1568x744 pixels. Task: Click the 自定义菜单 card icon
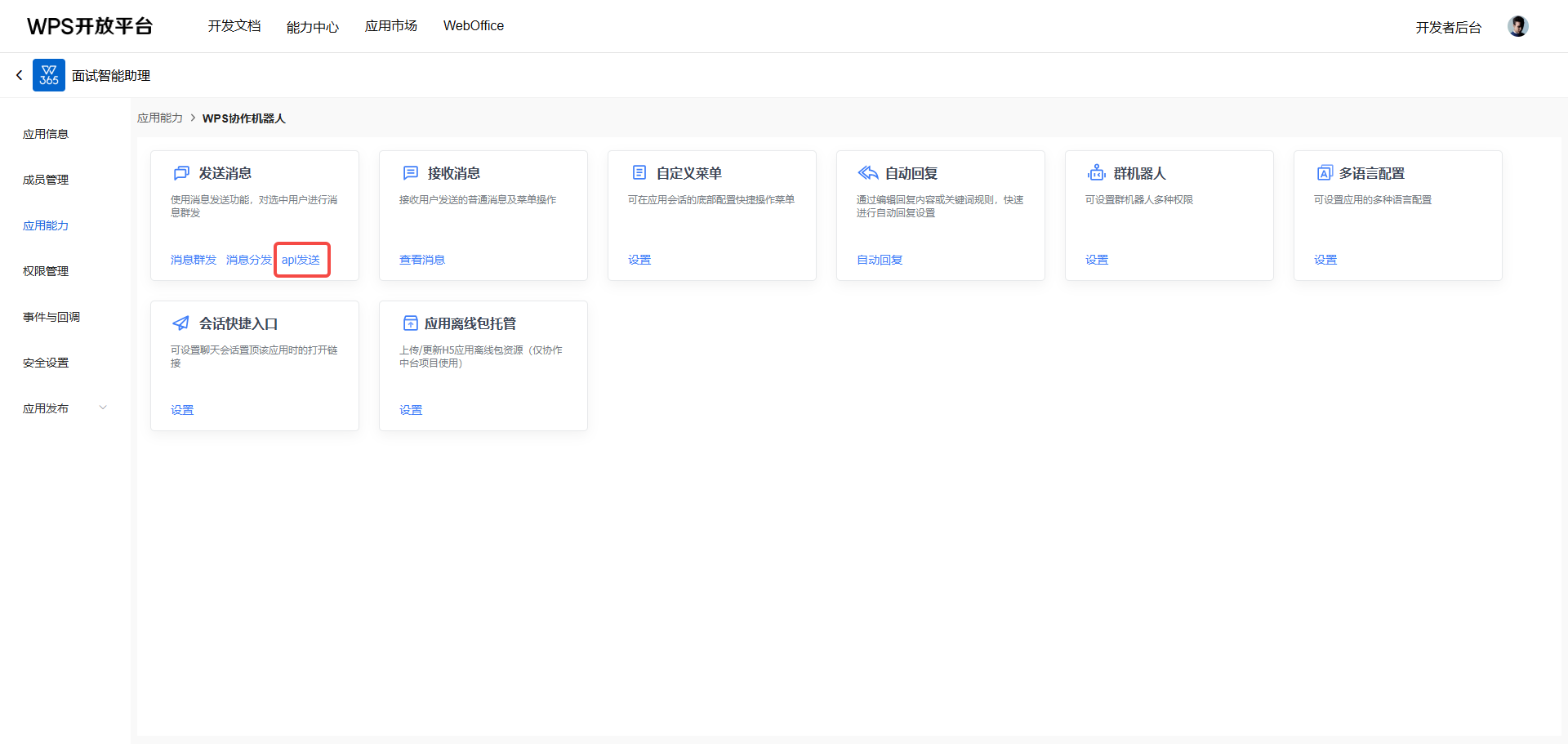coord(639,172)
